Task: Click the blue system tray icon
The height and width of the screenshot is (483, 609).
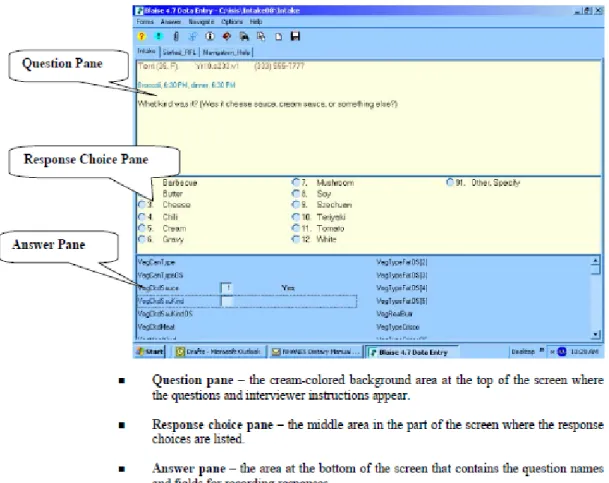Action: tap(562, 352)
